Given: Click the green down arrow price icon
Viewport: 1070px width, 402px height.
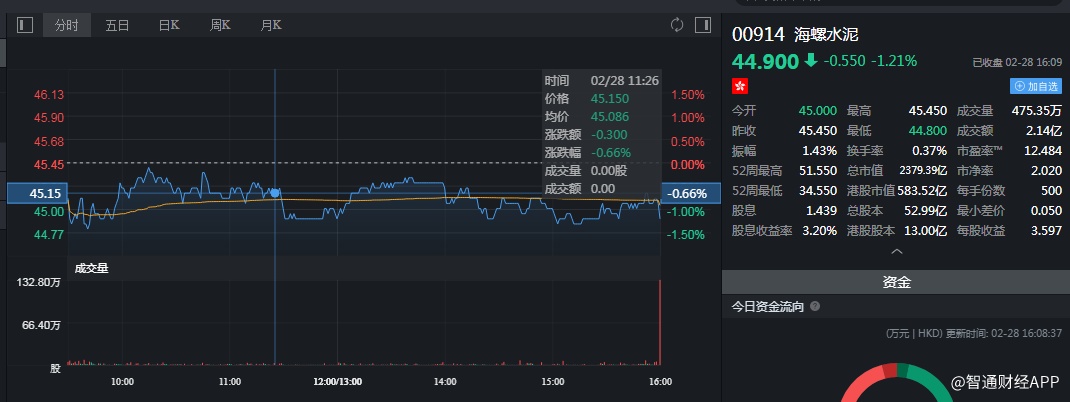Looking at the screenshot, I should click(810, 61).
